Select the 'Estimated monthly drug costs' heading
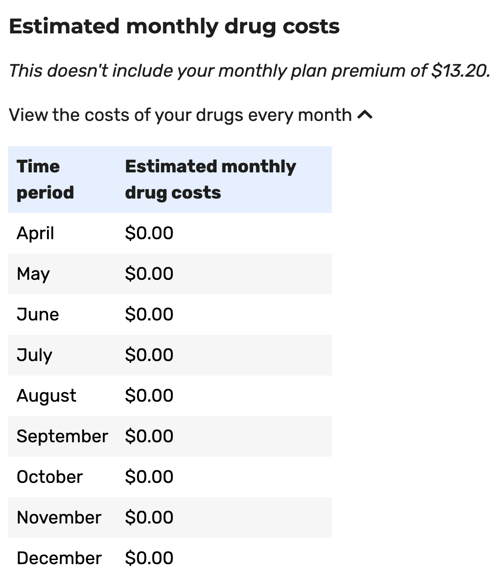The height and width of the screenshot is (584, 500). pos(174,27)
